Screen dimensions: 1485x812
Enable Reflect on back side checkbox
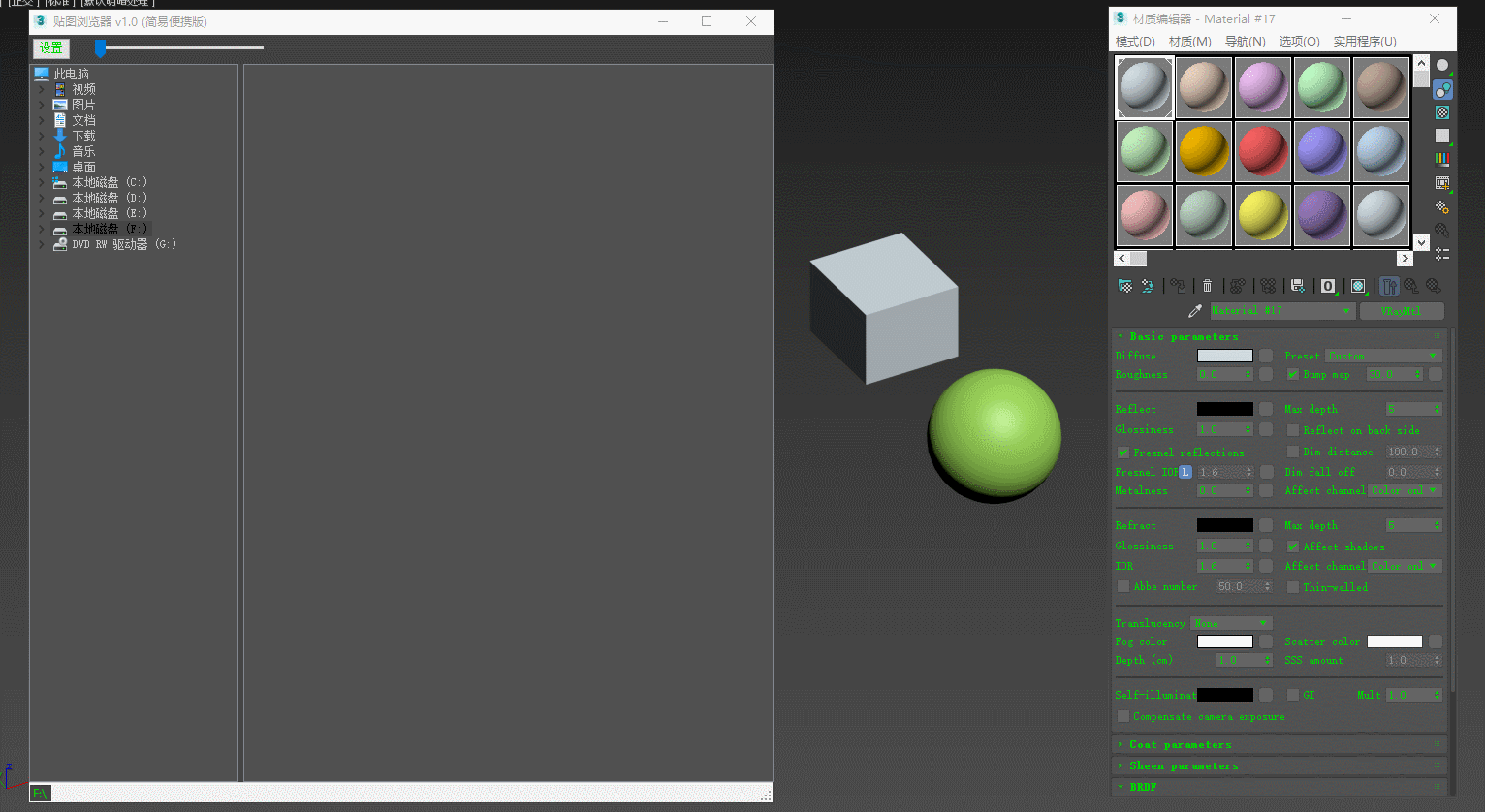(x=1292, y=430)
